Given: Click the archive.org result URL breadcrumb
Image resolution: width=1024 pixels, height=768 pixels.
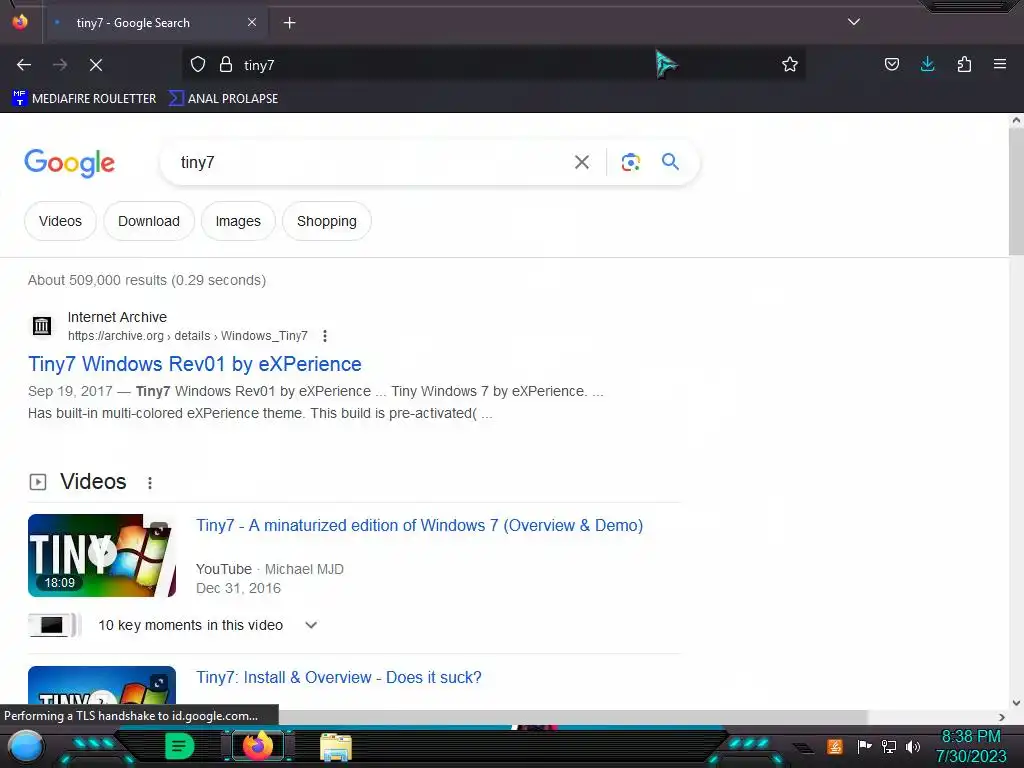Looking at the screenshot, I should pos(187,336).
